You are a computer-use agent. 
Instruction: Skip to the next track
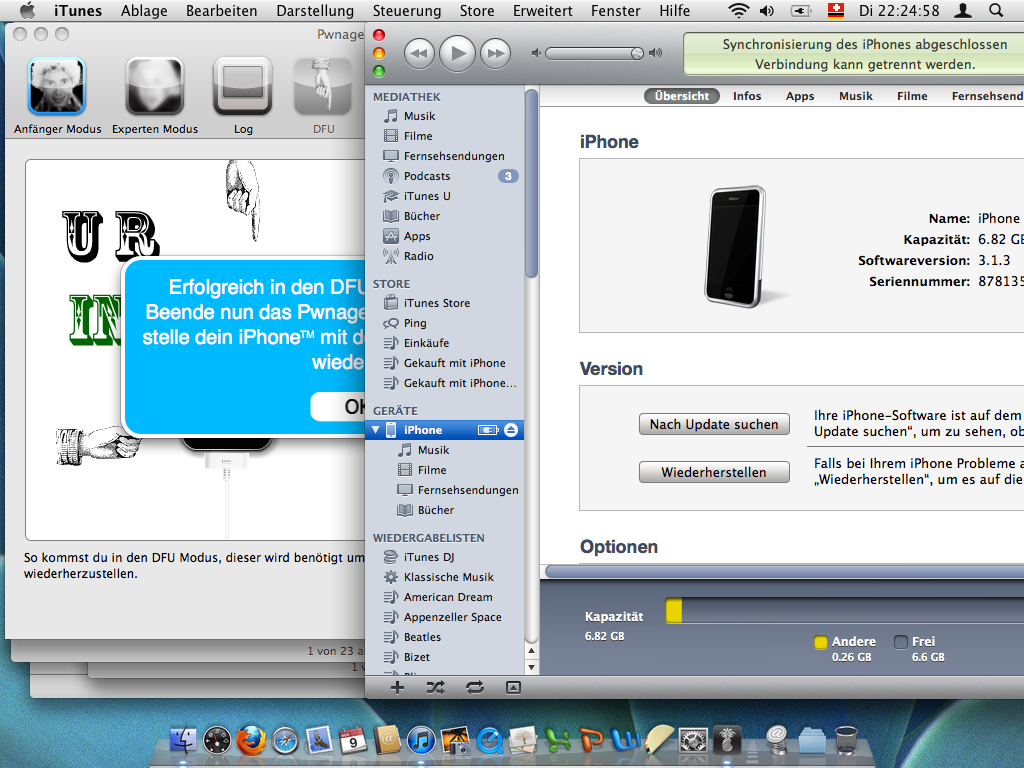pyautogui.click(x=494, y=52)
